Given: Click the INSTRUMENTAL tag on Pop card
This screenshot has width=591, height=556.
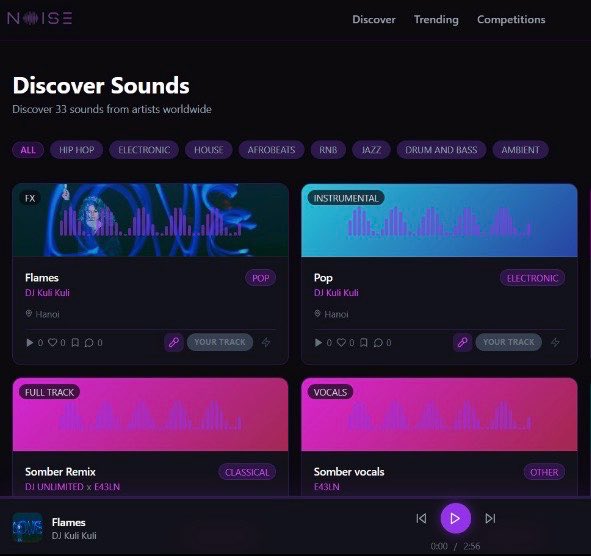Looking at the screenshot, I should tap(346, 198).
